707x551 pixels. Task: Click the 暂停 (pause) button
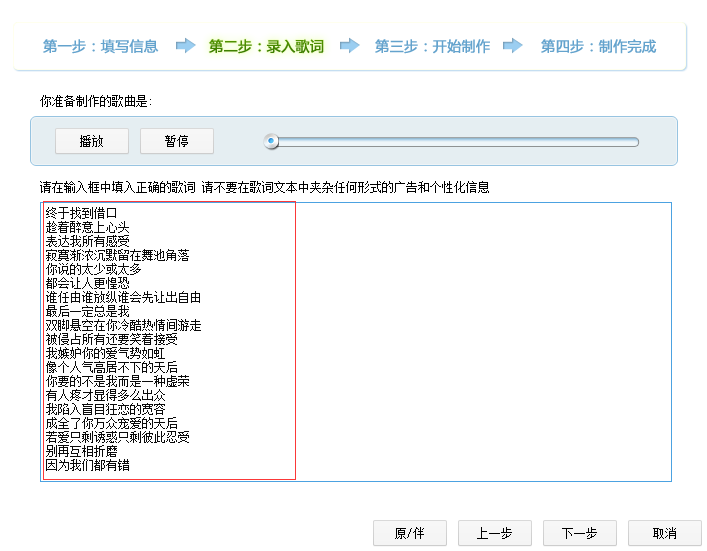(x=177, y=141)
